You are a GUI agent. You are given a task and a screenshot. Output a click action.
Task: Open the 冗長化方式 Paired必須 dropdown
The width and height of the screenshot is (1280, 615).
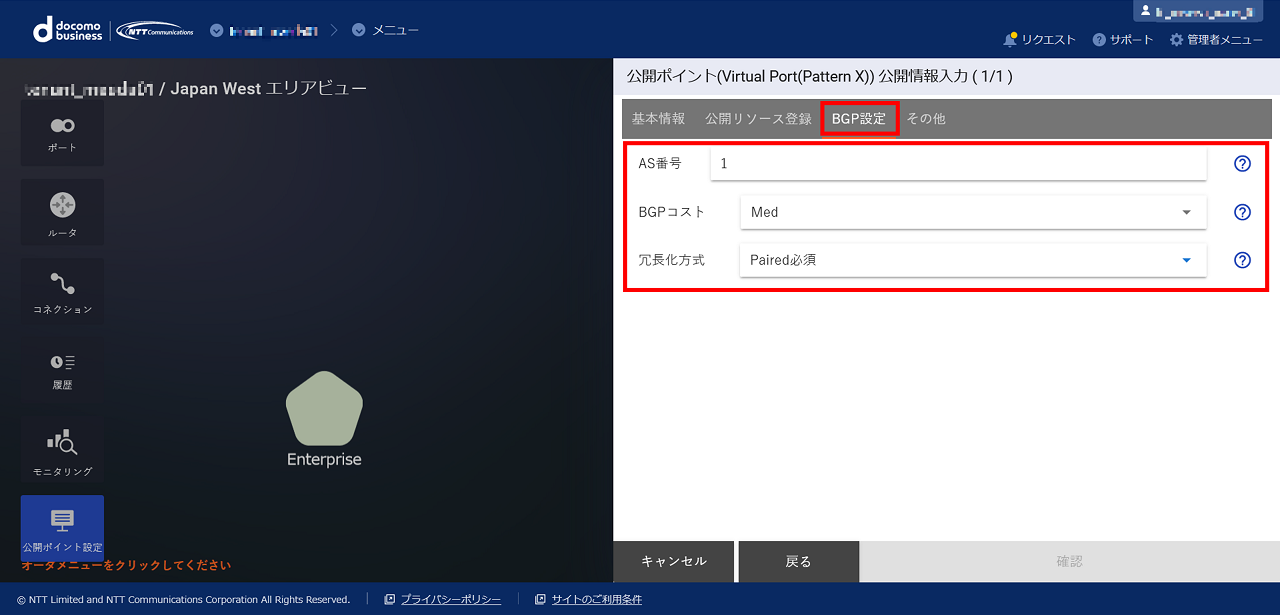pyautogui.click(x=973, y=260)
